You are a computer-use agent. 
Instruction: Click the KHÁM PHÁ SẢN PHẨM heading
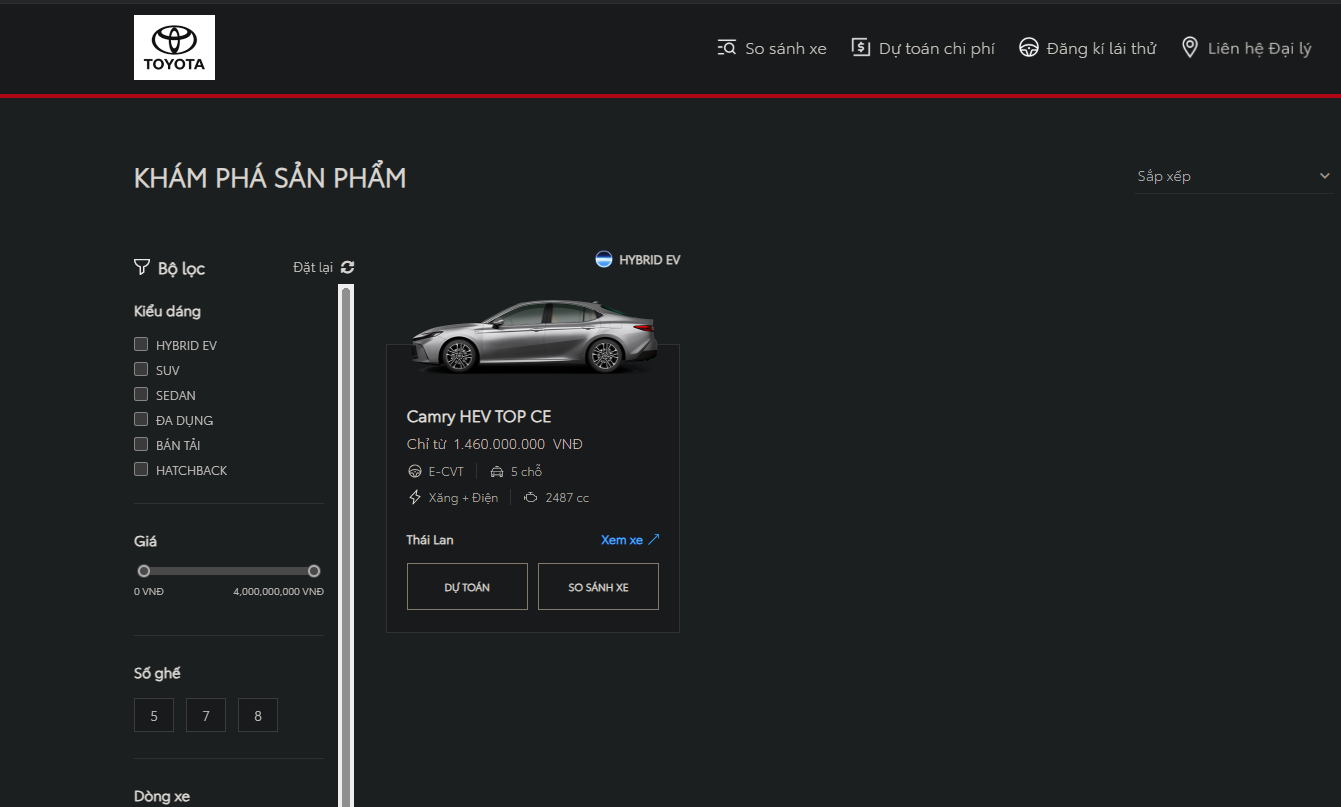point(270,178)
